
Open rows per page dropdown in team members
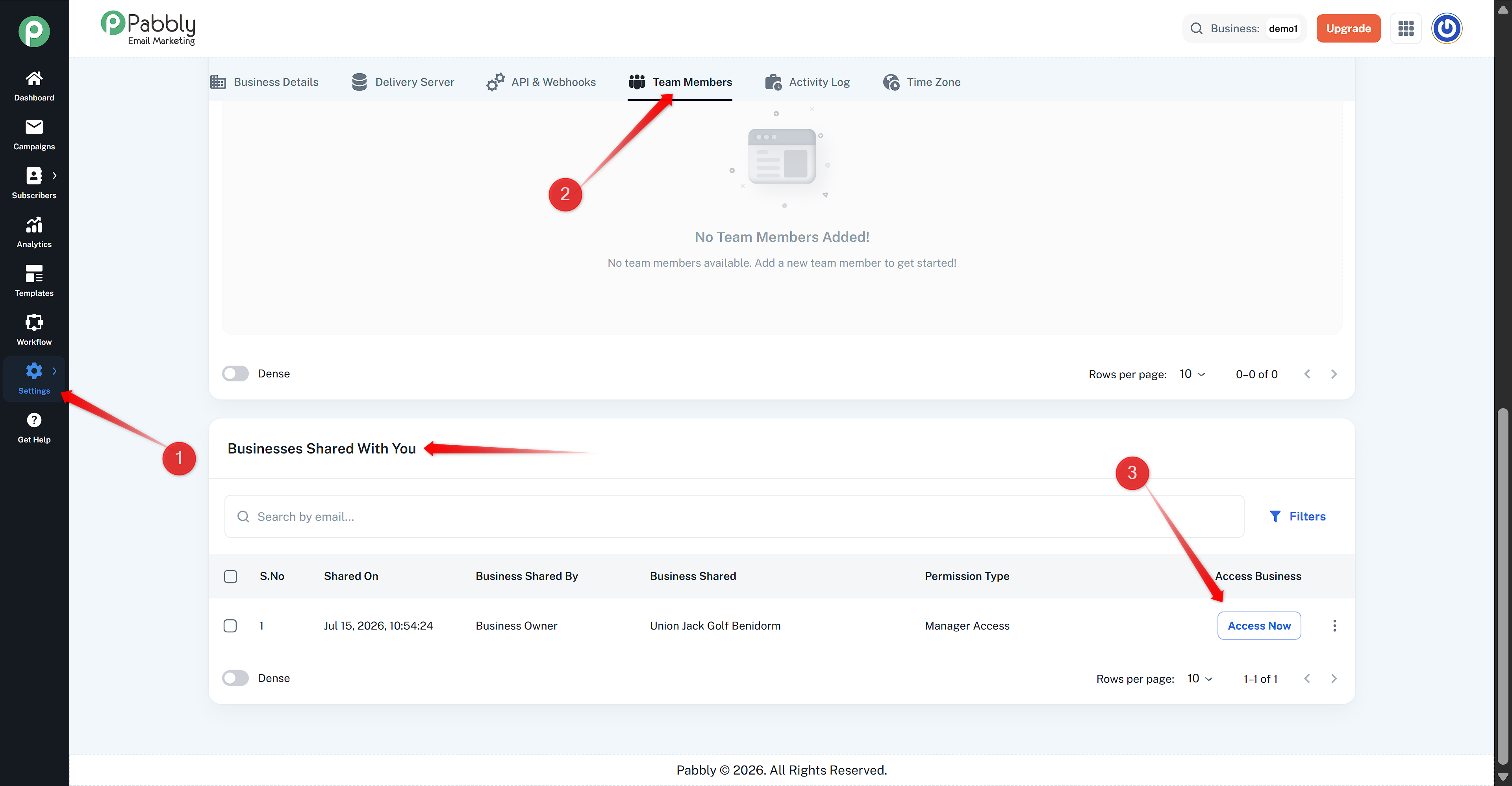(1192, 374)
